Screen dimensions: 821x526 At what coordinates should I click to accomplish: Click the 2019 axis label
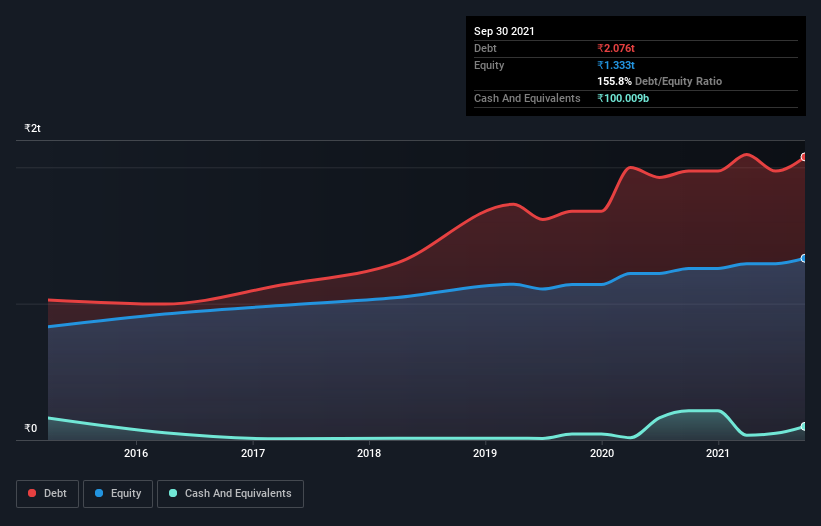pyautogui.click(x=485, y=453)
